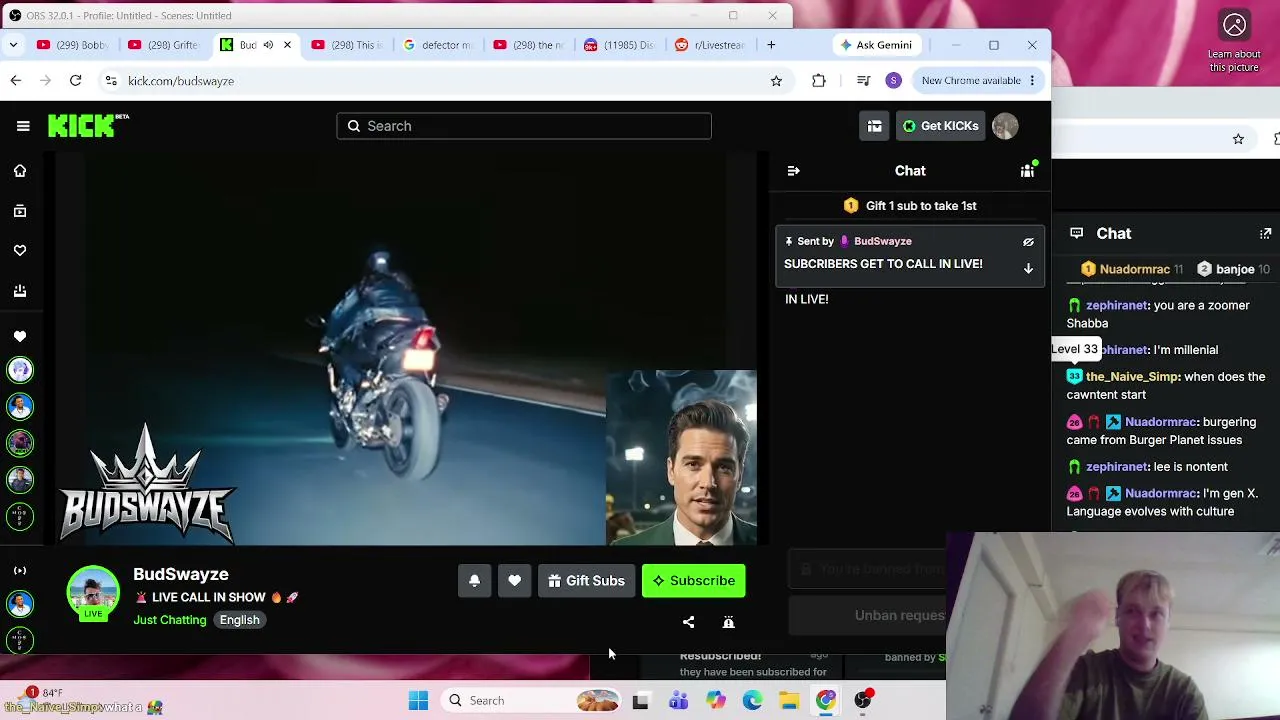Select the English language tag

coord(239,620)
